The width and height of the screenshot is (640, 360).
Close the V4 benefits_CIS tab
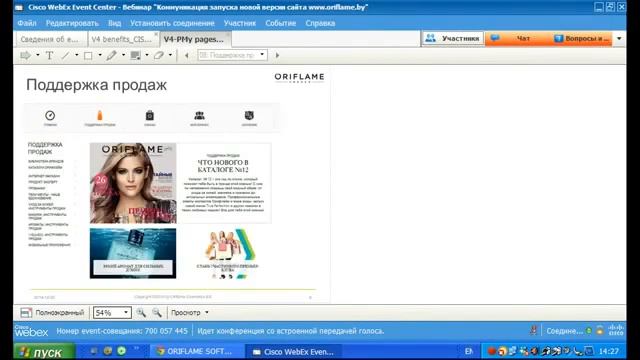156,34
